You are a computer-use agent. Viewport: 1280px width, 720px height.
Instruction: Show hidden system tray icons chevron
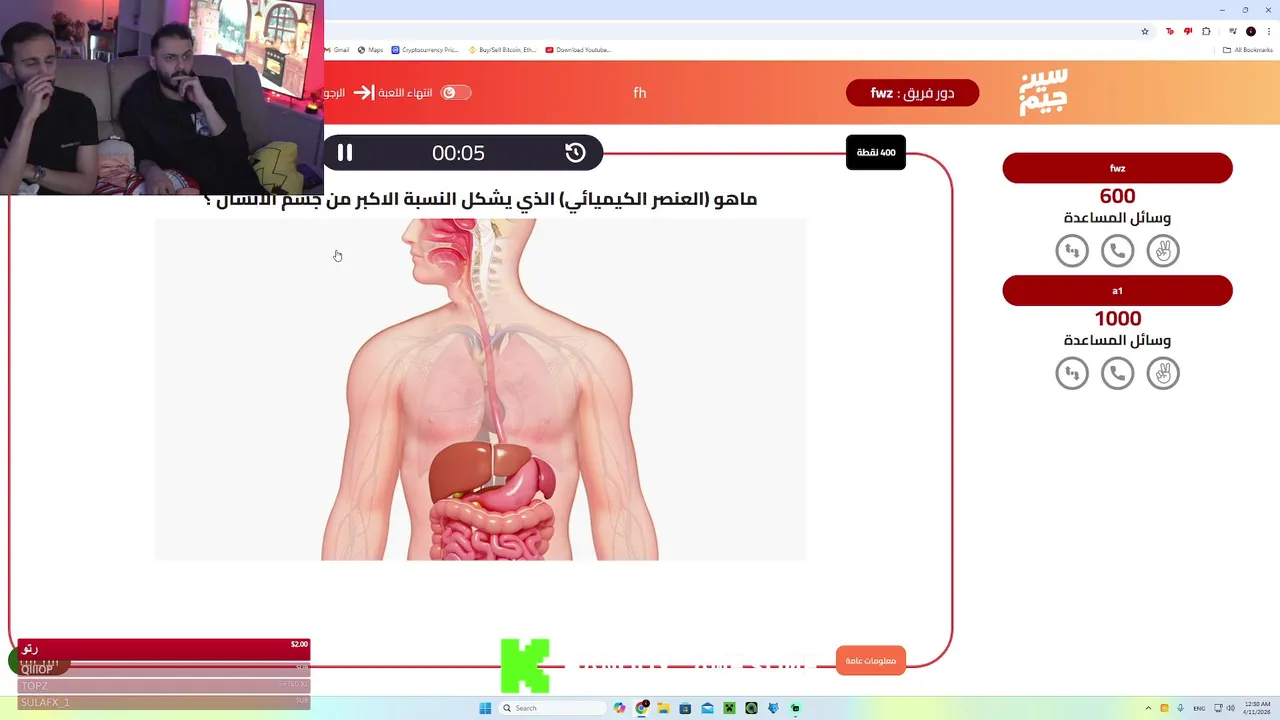[x=1148, y=708]
